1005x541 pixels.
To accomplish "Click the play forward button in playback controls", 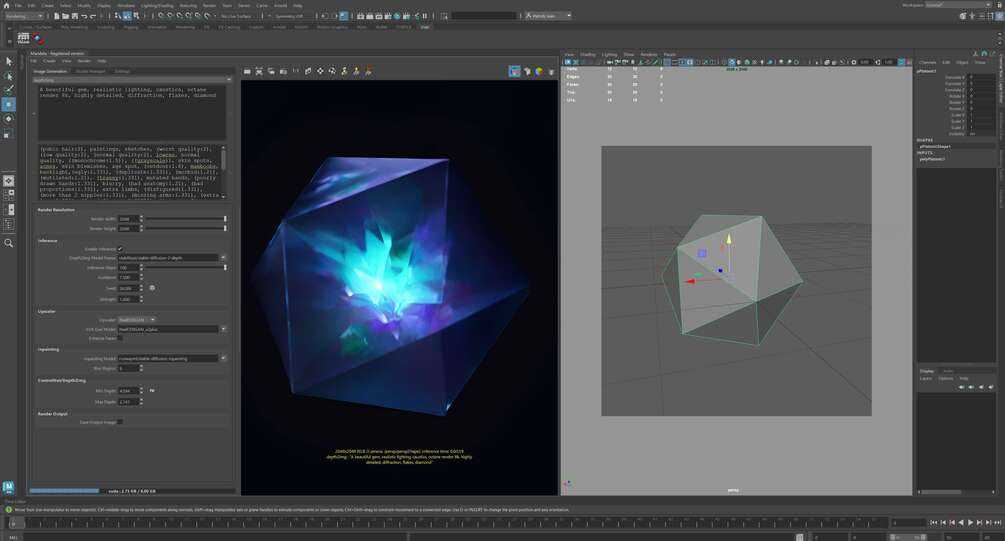I will (970, 523).
